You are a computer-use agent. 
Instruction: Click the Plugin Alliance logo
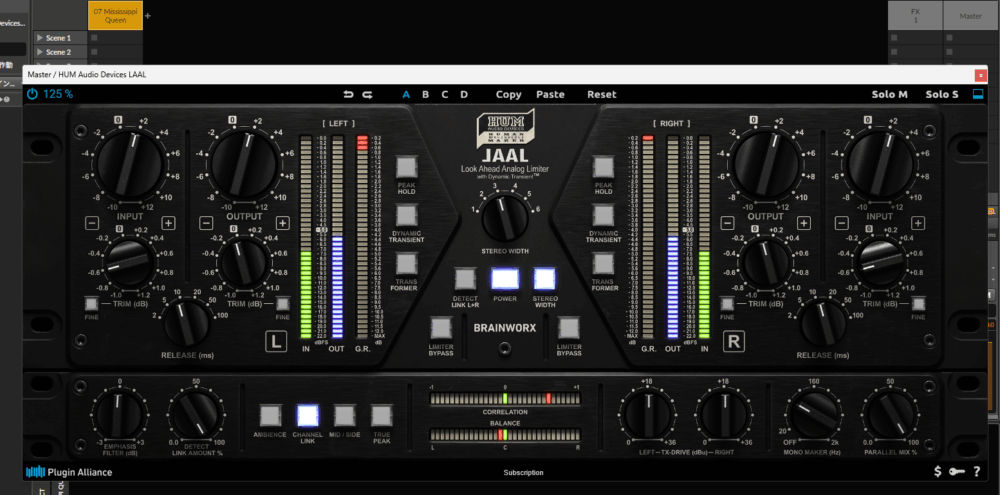click(x=69, y=472)
